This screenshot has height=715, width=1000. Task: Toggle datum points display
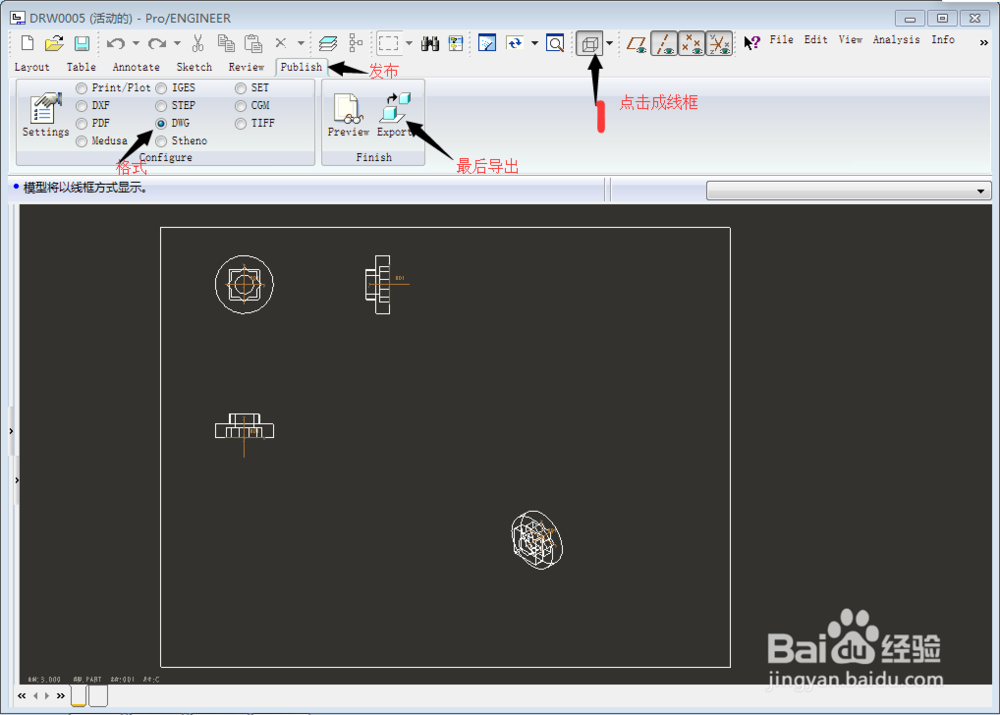[x=691, y=43]
